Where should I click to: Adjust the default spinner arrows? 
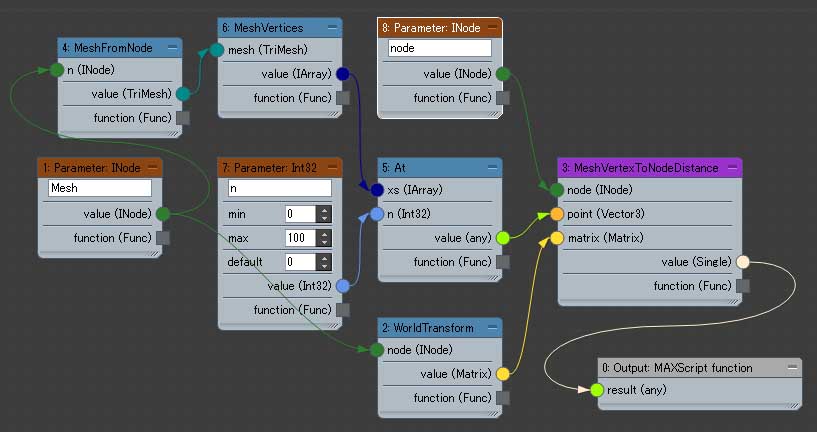click(x=324, y=262)
